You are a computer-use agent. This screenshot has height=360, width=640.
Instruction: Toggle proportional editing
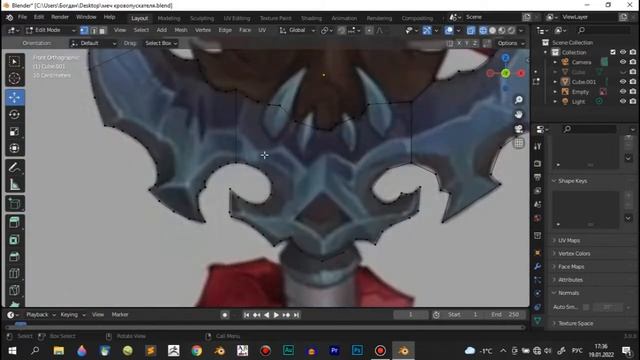(x=369, y=30)
